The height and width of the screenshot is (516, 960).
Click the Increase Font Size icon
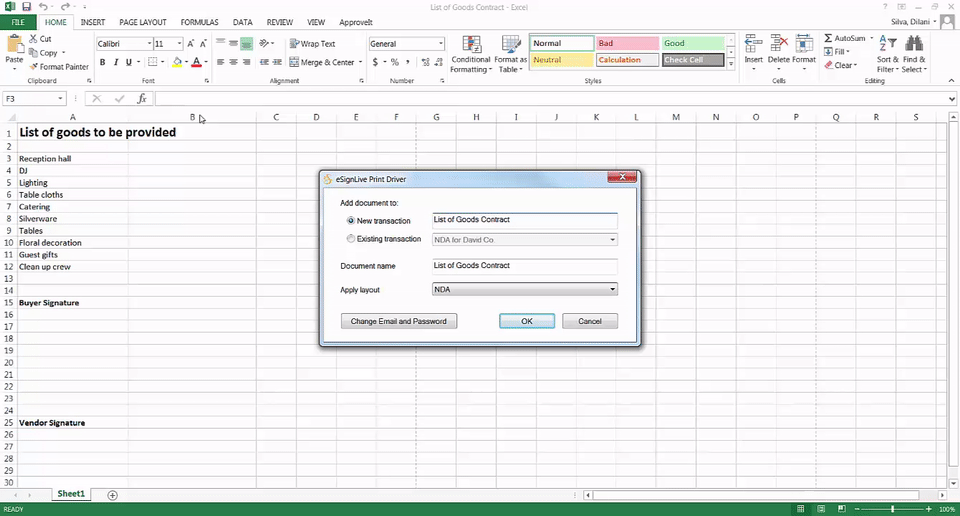point(190,43)
